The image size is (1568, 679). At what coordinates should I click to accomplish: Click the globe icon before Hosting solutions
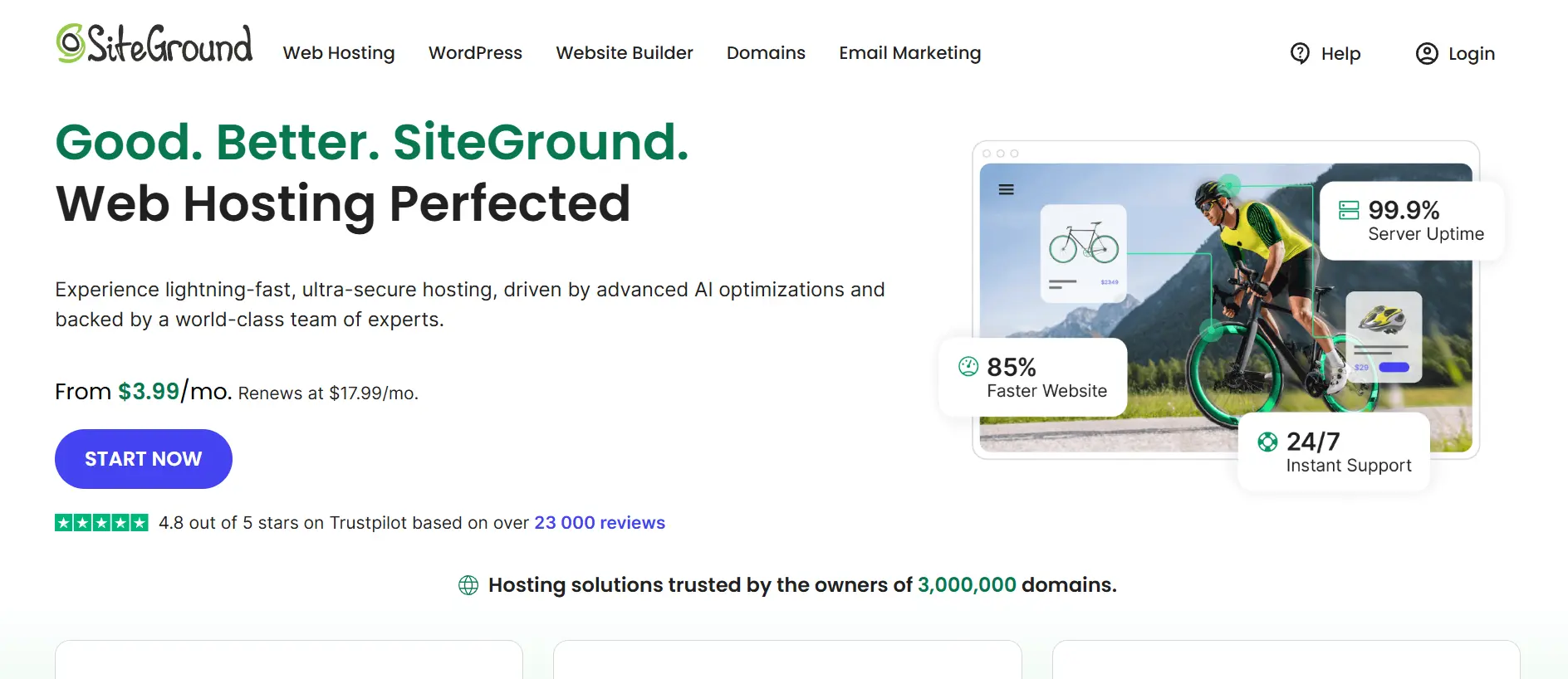click(468, 585)
